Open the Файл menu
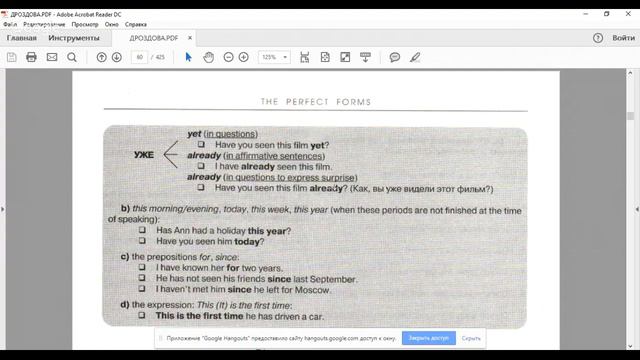Screen dimensions: 640x360 click(x=10, y=24)
